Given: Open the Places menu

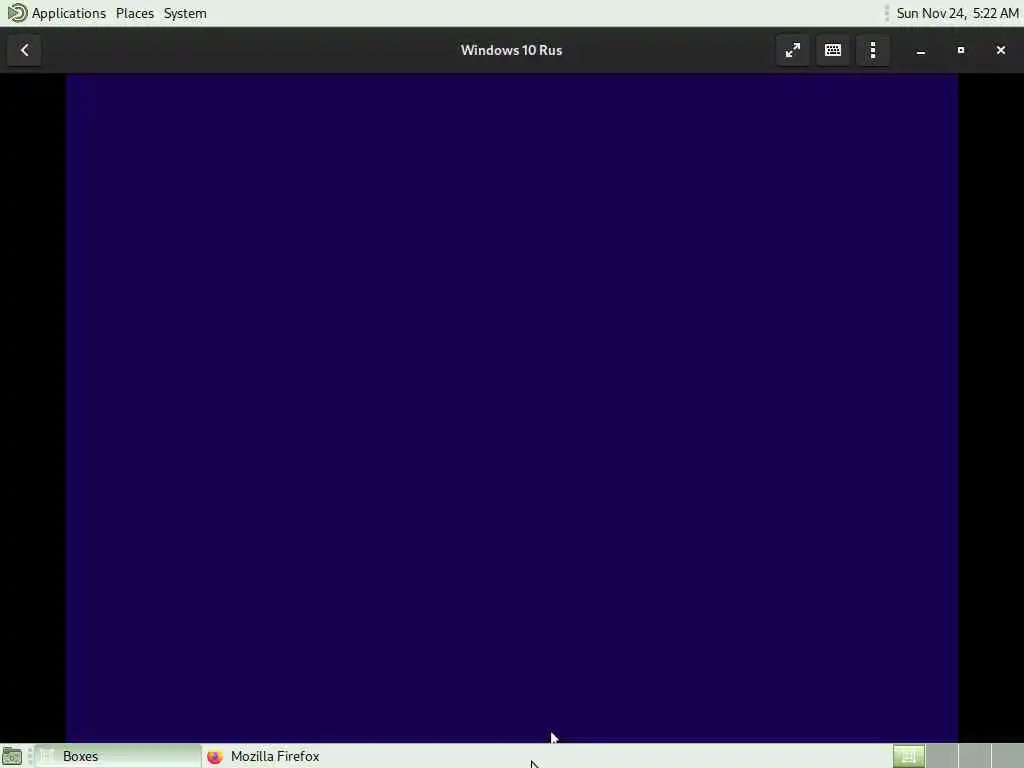Looking at the screenshot, I should tap(135, 13).
